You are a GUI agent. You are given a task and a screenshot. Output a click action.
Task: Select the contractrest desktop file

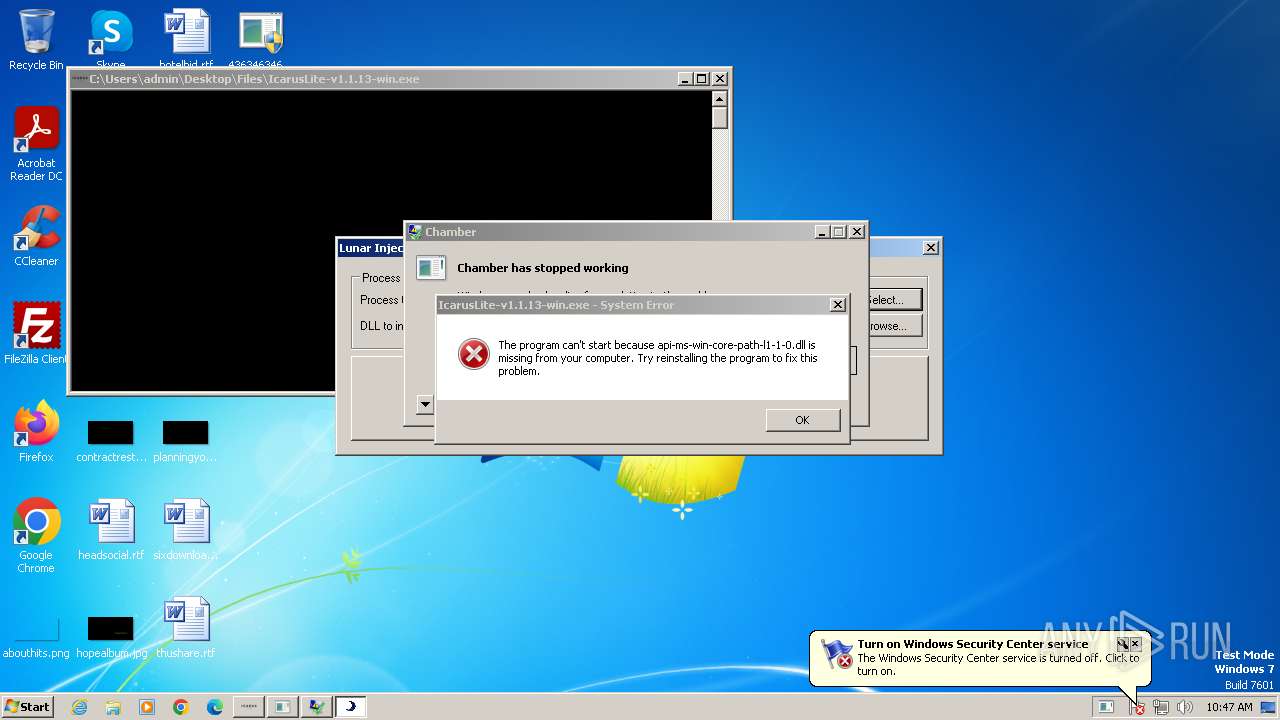coord(110,440)
